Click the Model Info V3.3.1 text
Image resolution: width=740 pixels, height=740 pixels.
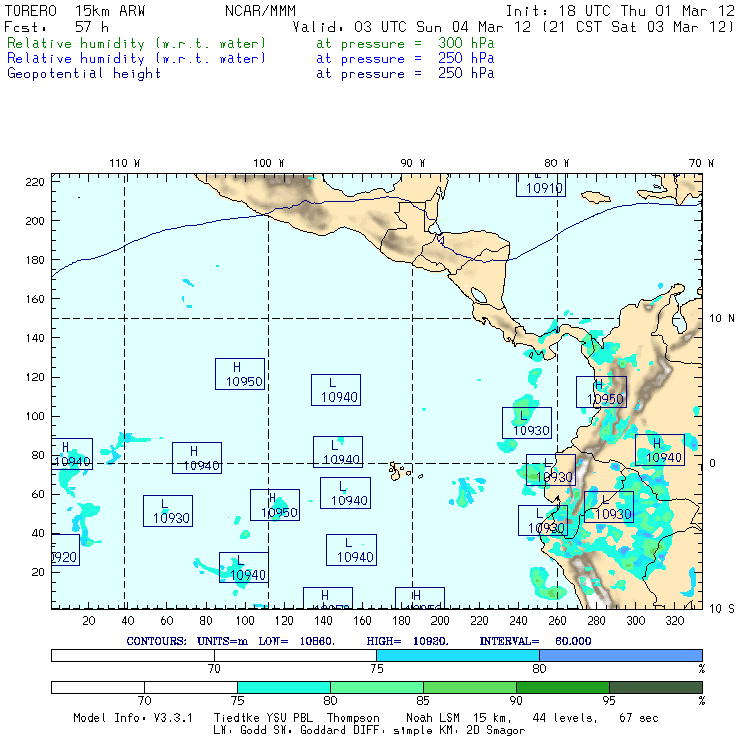(130, 718)
